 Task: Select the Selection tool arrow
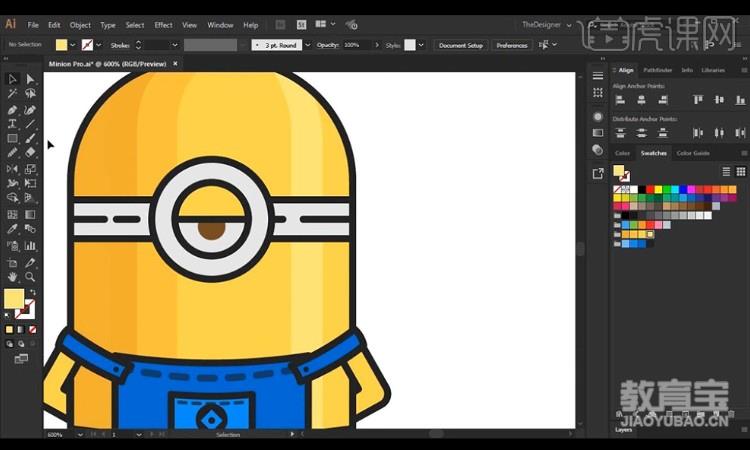12,79
